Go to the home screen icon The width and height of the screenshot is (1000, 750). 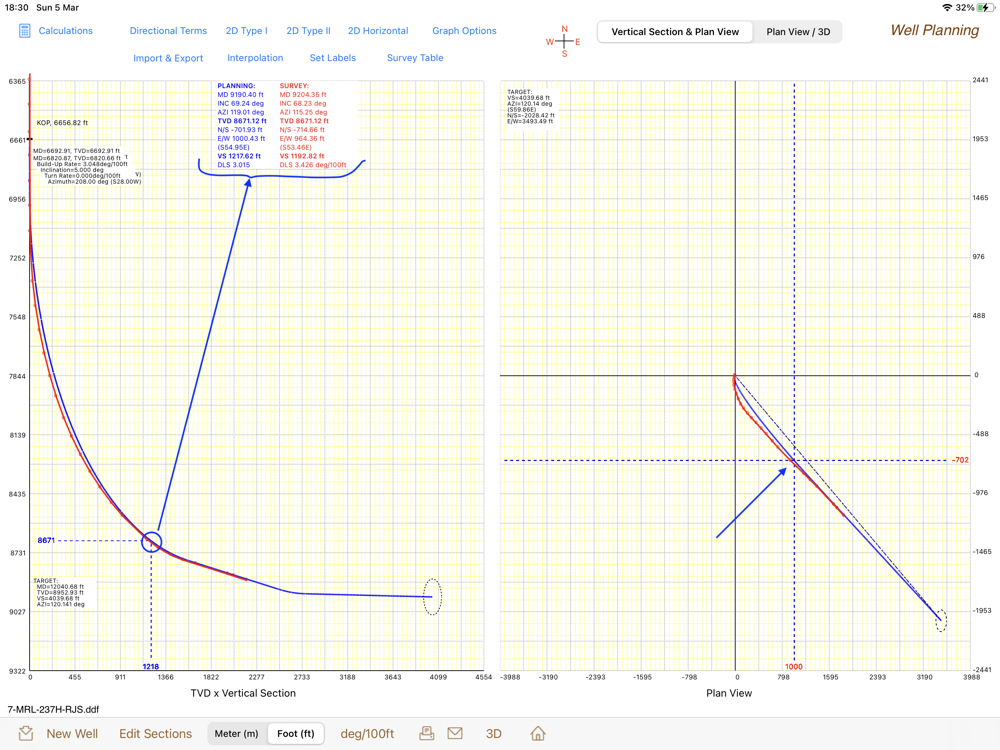point(538,733)
